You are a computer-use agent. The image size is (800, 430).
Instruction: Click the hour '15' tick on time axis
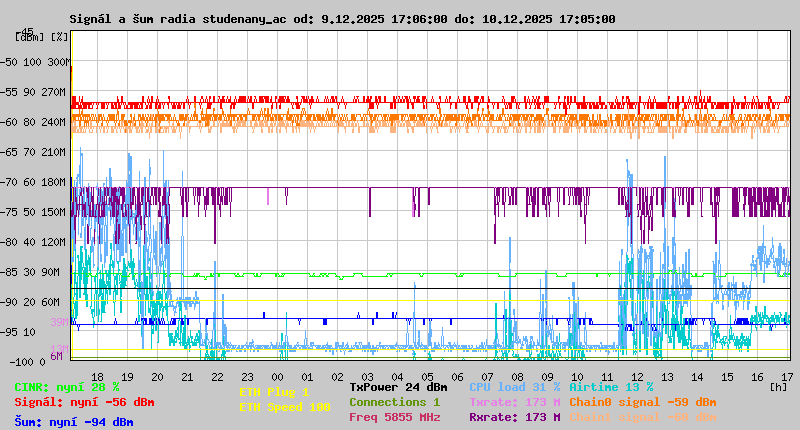click(x=728, y=377)
